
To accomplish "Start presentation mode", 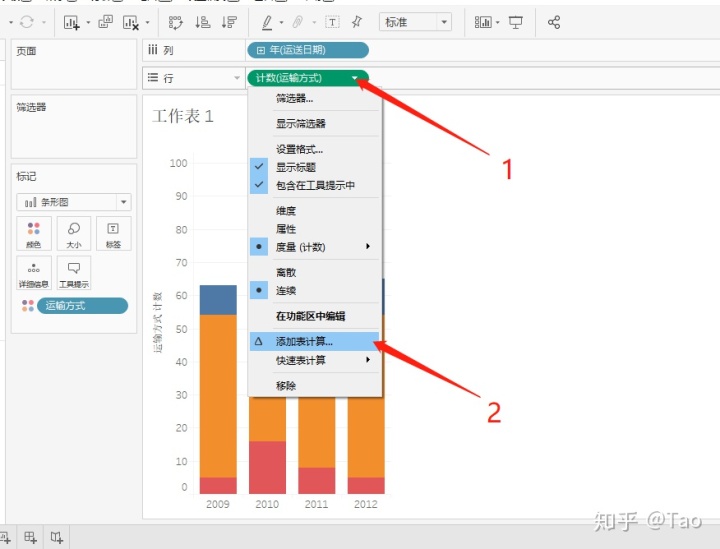I will click(x=516, y=22).
